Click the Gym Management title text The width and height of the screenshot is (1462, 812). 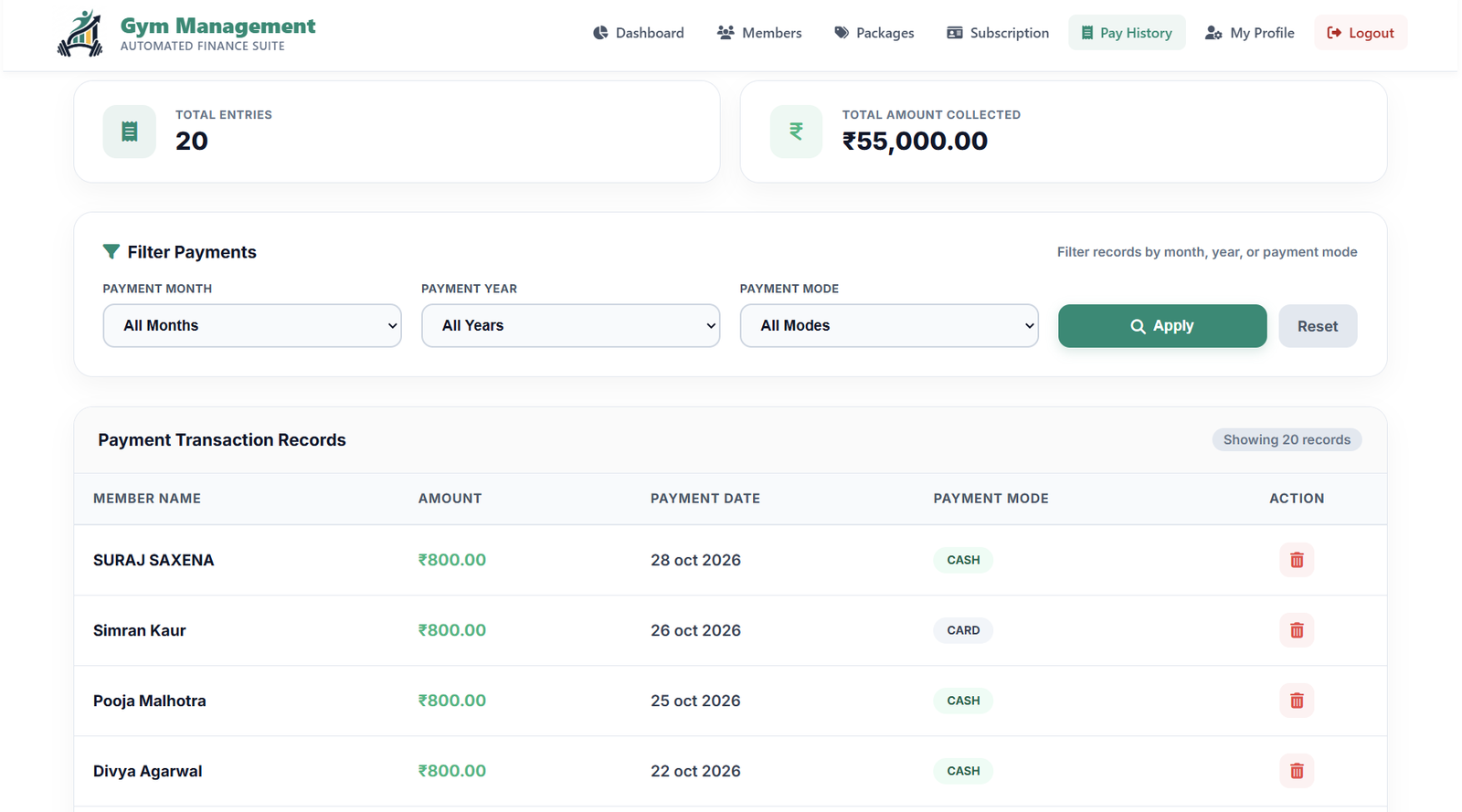click(x=217, y=26)
